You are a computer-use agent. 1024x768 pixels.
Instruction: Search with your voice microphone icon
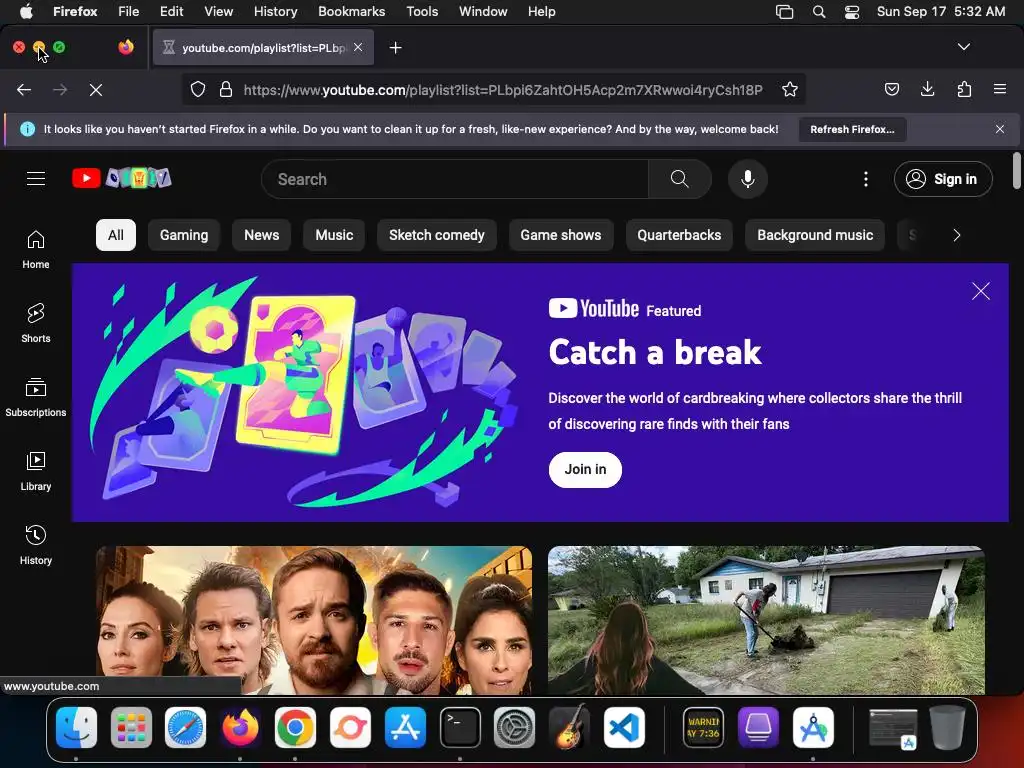point(748,179)
